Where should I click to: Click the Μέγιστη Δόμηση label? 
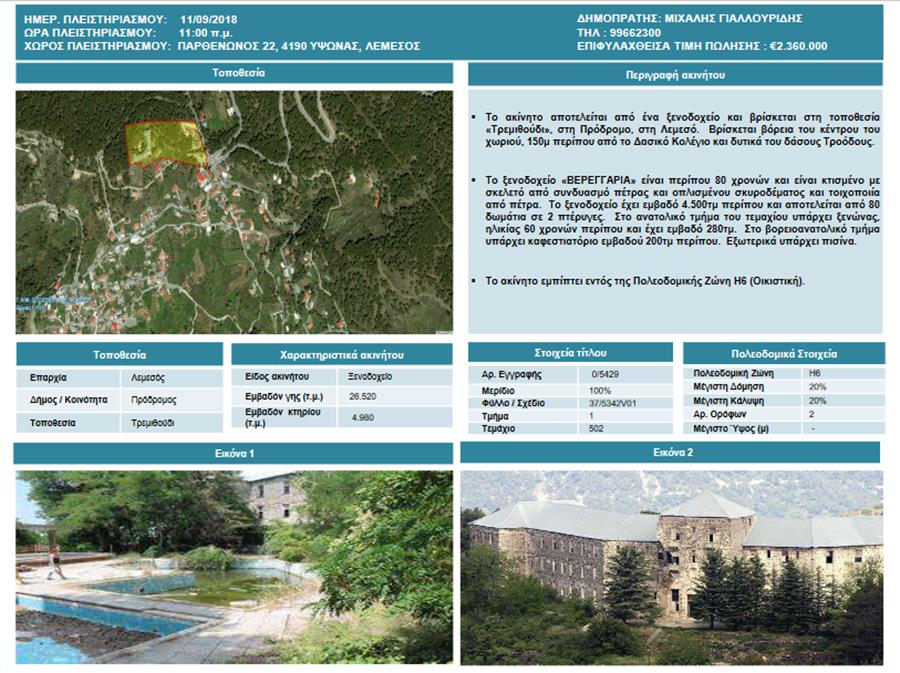click(x=728, y=387)
